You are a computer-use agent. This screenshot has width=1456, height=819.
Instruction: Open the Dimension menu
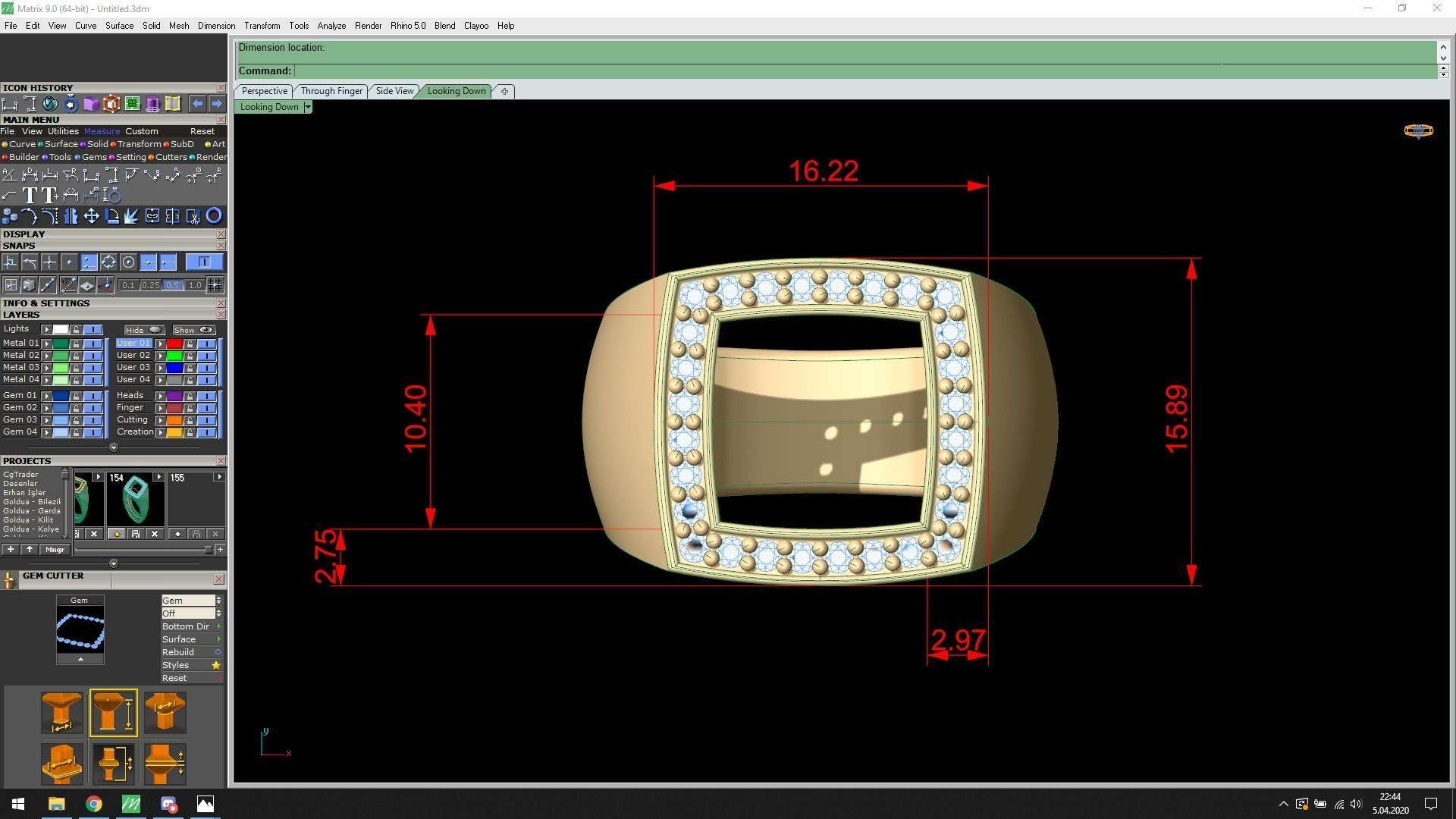point(216,26)
